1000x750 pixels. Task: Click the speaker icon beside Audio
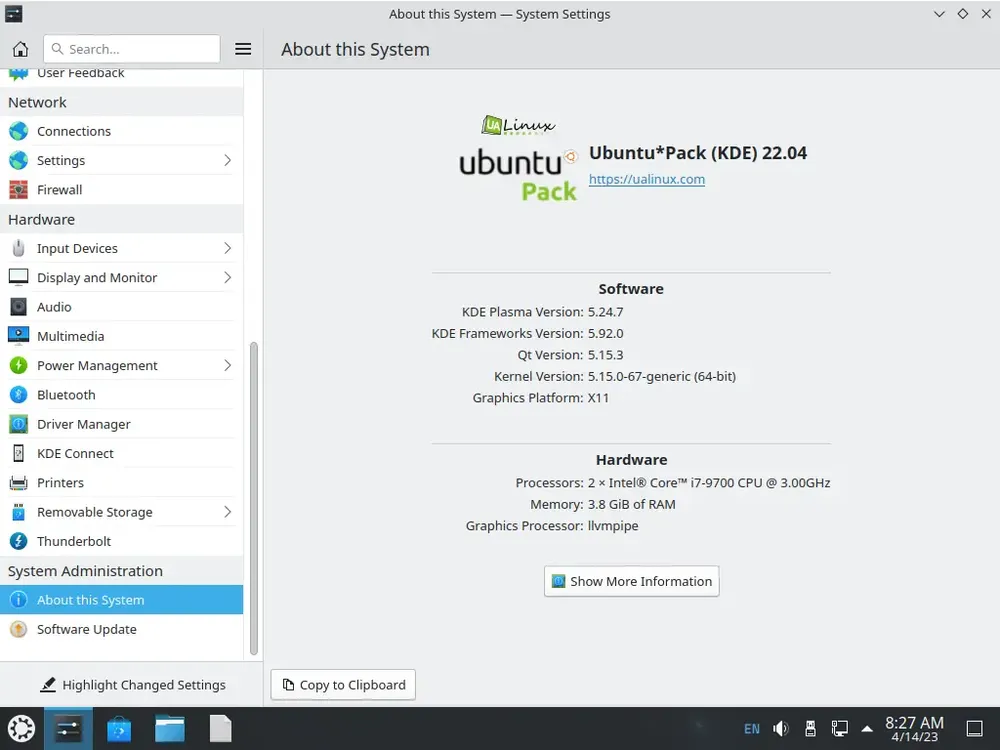[x=18, y=307]
